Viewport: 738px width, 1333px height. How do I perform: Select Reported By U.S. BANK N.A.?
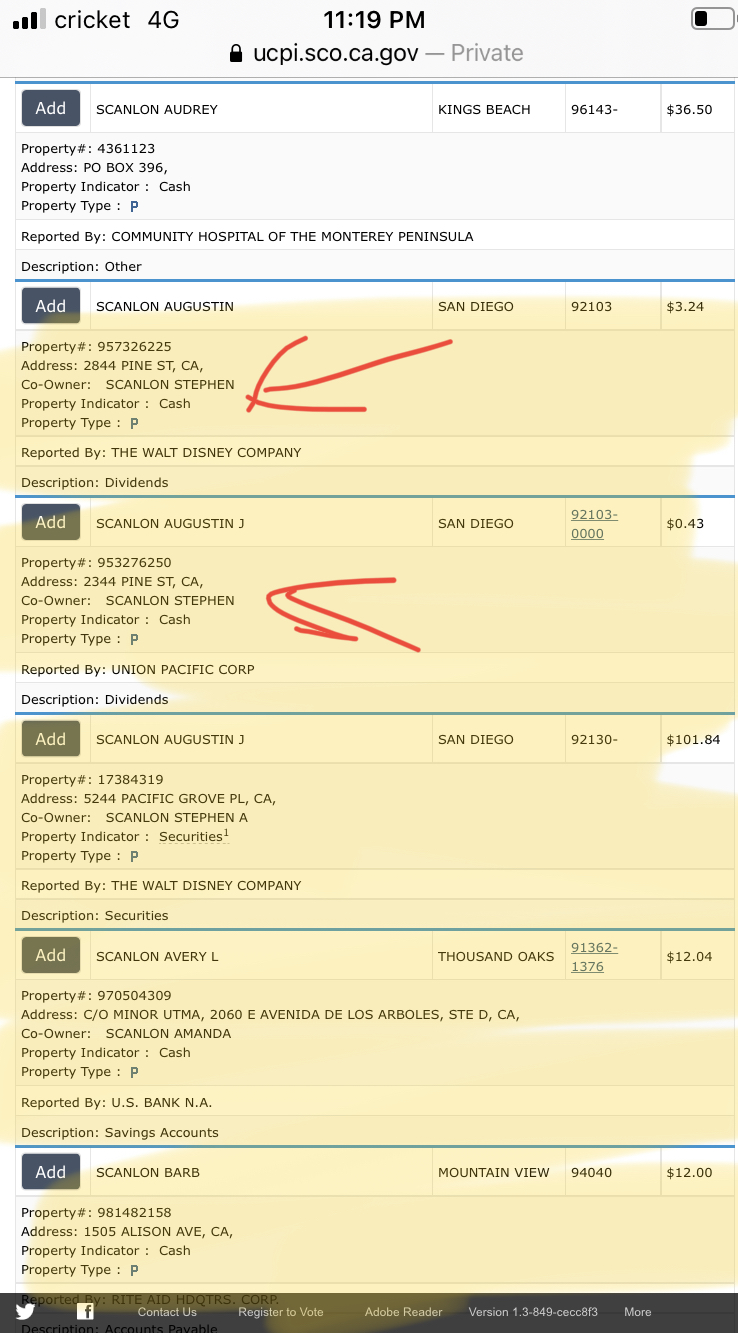click(117, 1103)
